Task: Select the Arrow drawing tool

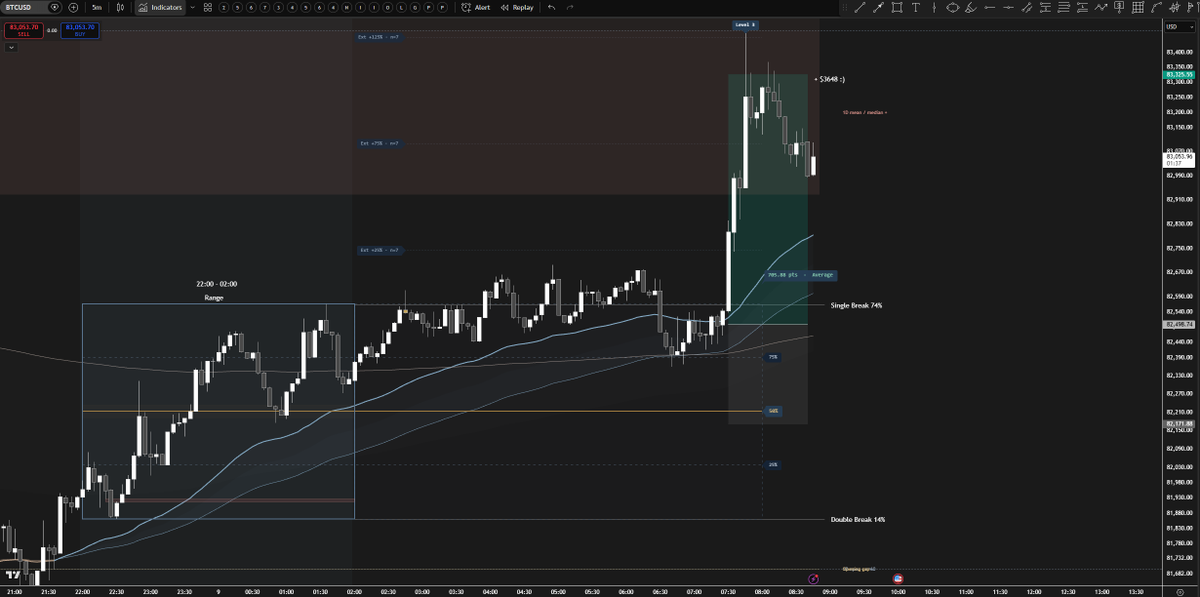Action: click(878, 7)
